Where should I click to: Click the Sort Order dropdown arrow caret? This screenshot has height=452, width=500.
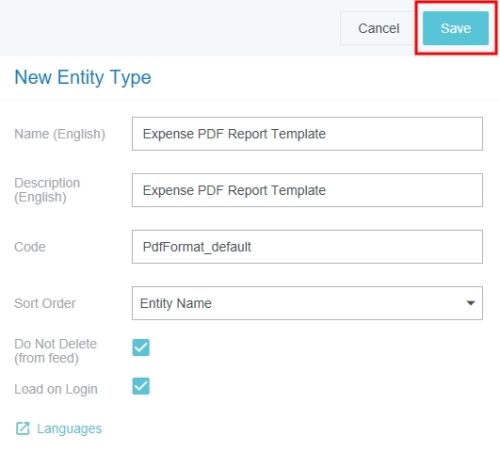470,303
